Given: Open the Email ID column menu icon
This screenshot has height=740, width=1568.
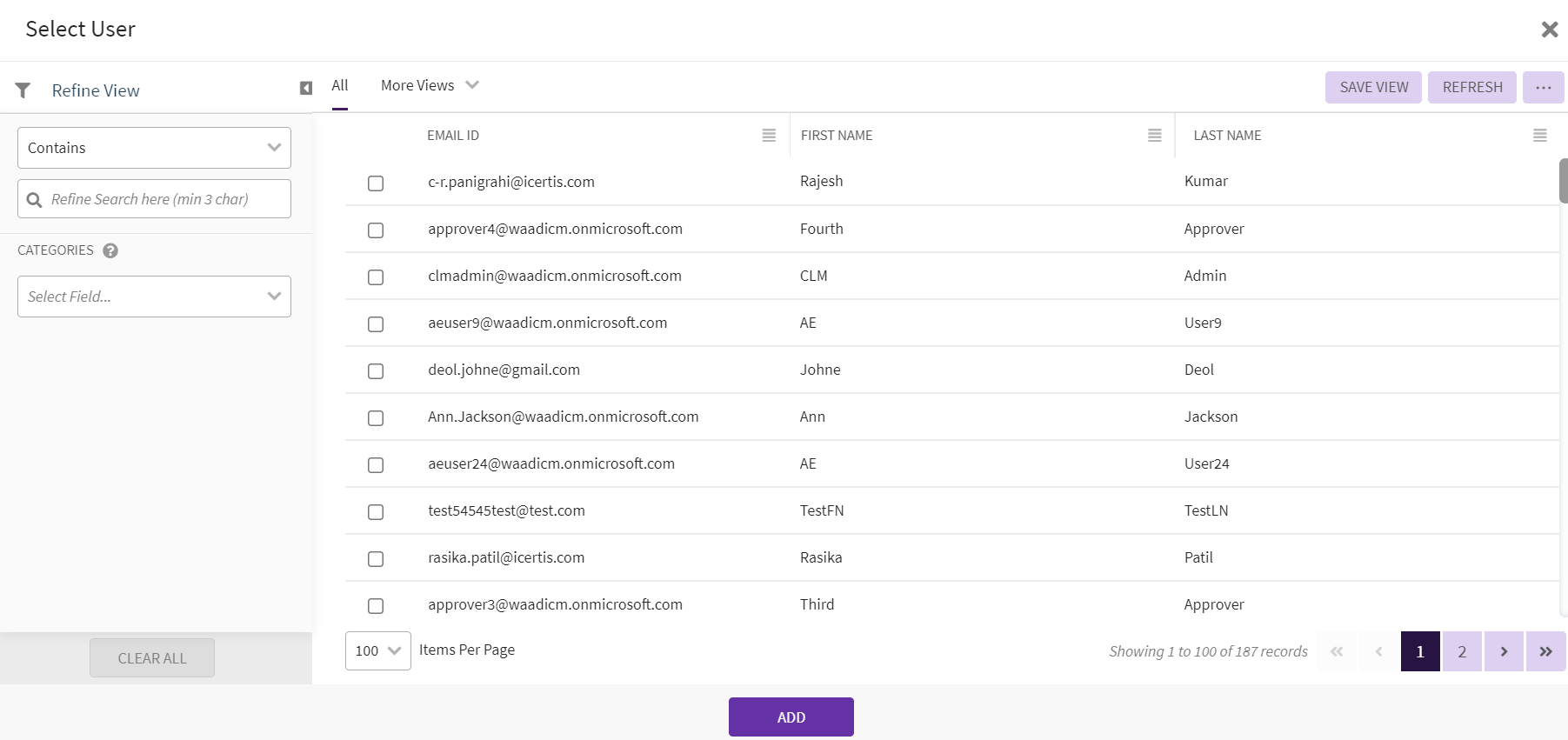Looking at the screenshot, I should (x=769, y=136).
